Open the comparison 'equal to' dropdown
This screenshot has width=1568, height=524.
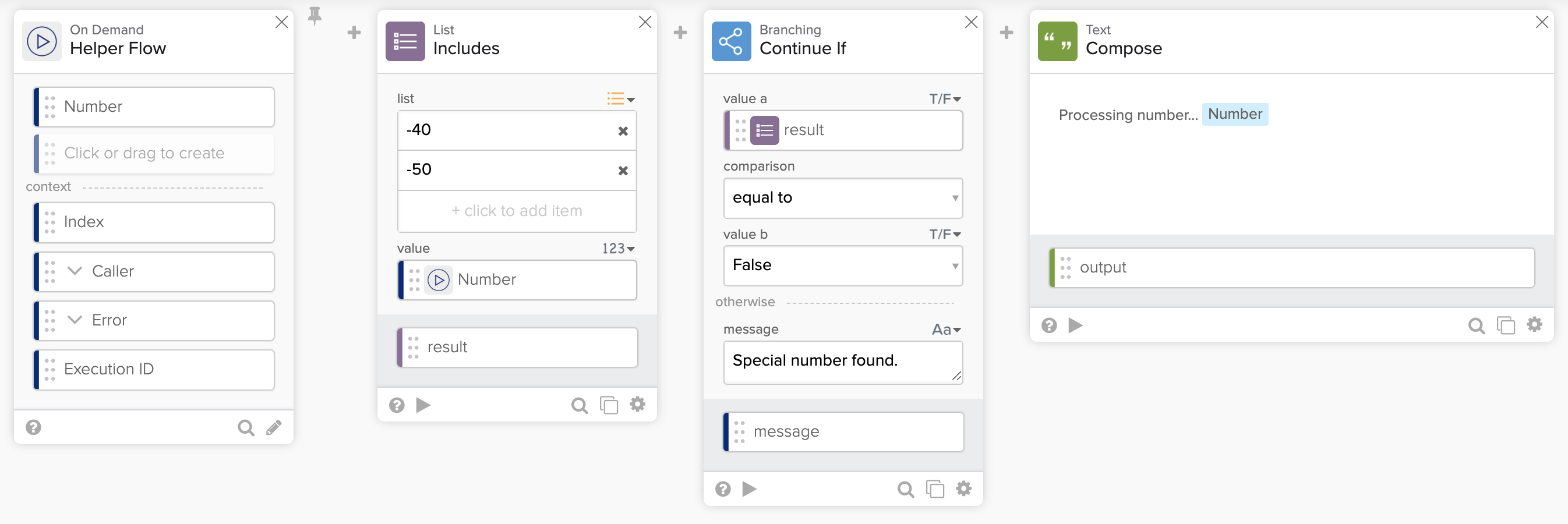(x=842, y=198)
